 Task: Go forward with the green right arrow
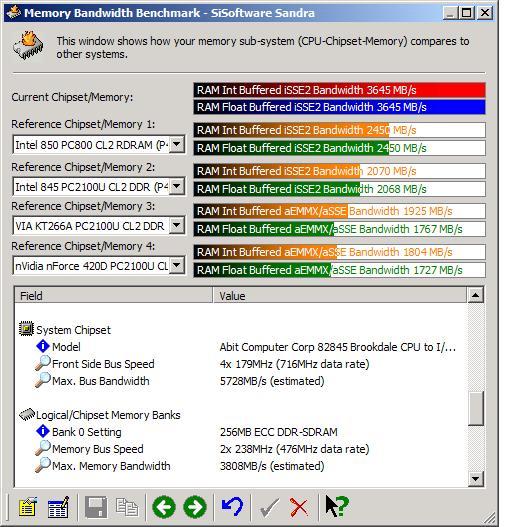point(195,506)
